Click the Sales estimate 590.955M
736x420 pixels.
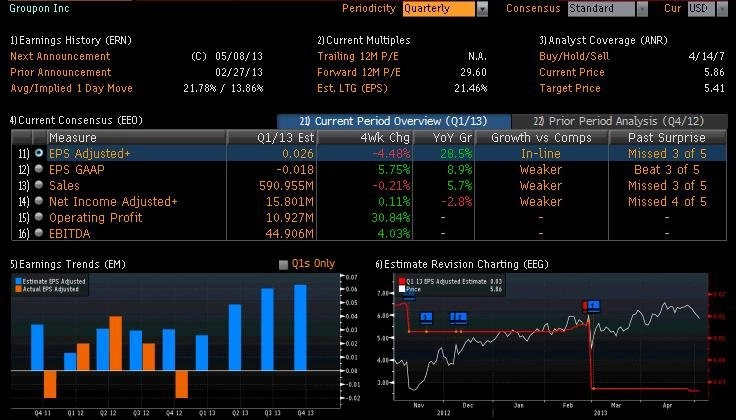click(x=286, y=185)
